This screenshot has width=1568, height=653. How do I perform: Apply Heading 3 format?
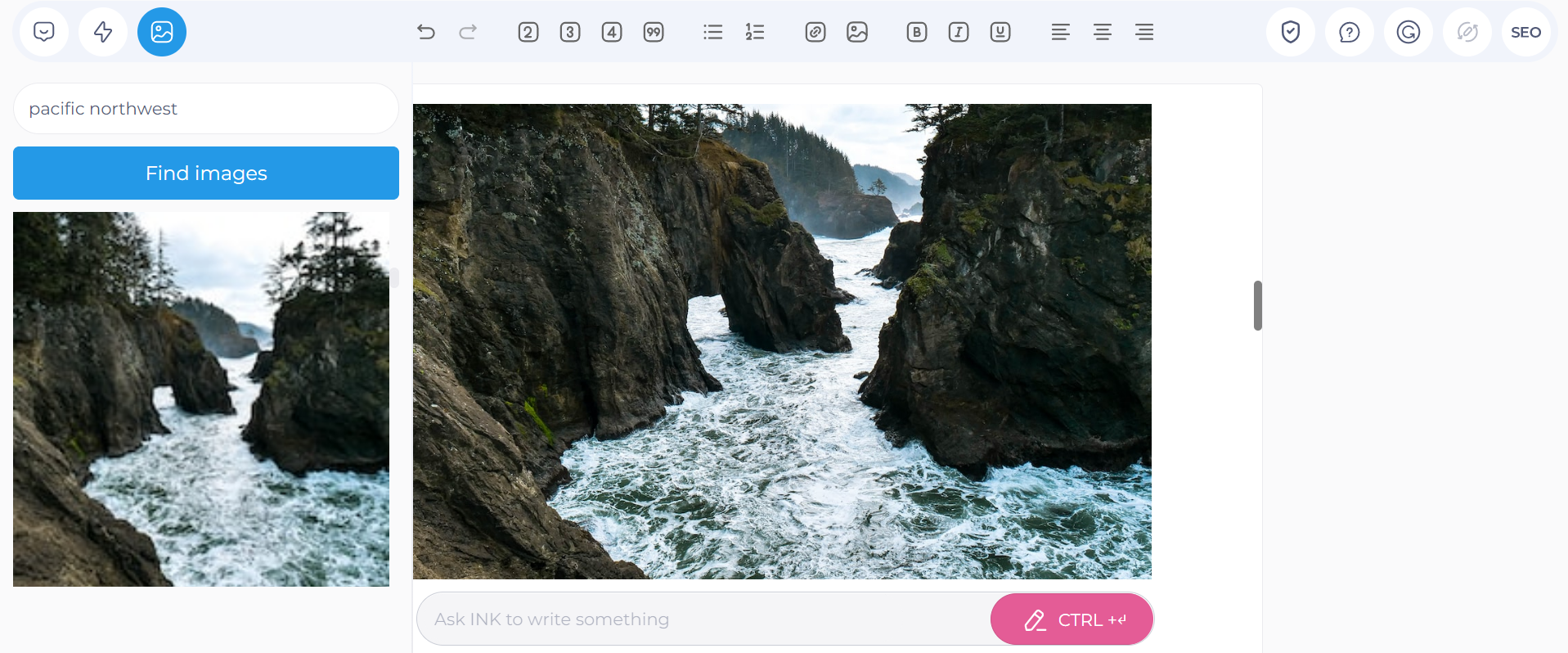tap(570, 32)
